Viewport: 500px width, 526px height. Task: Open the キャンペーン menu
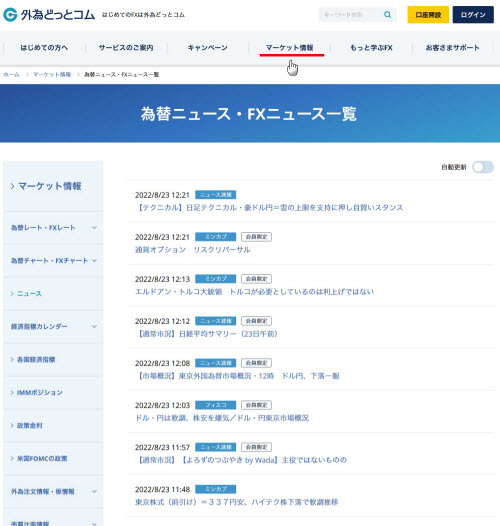click(x=207, y=48)
